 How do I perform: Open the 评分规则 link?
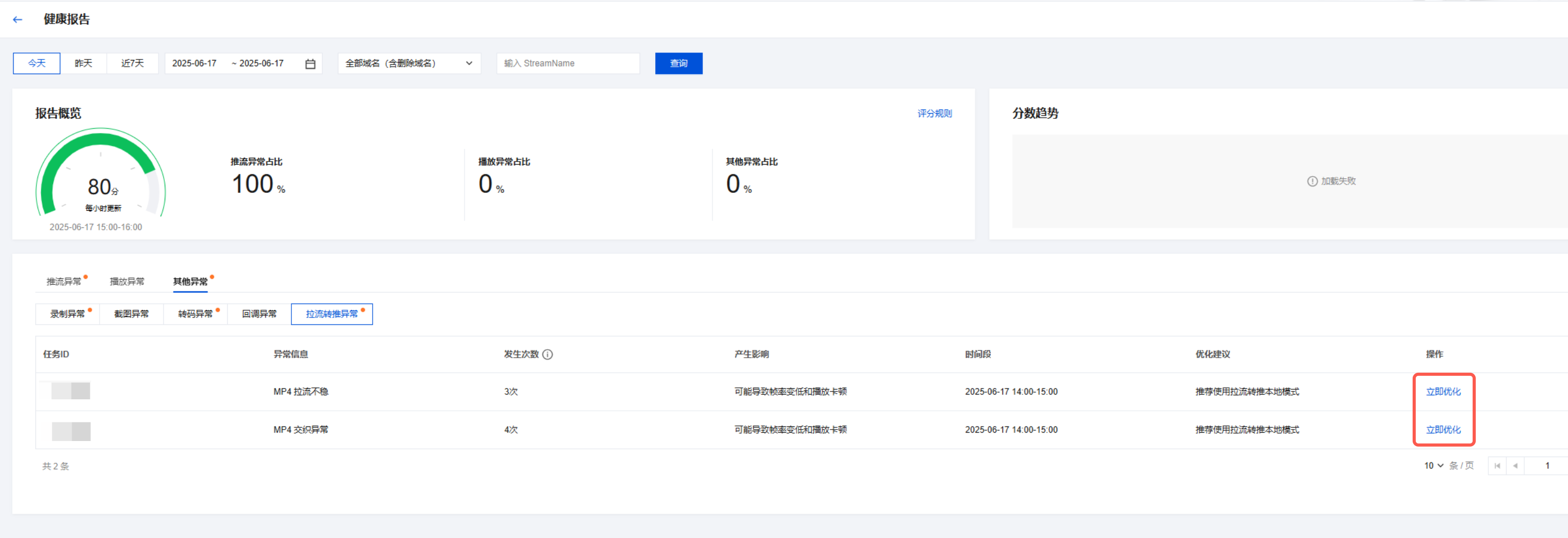(x=934, y=113)
